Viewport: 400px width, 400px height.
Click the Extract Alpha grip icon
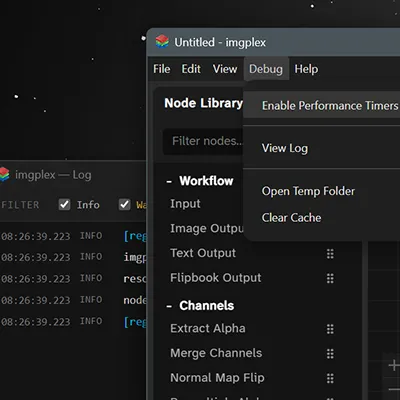click(330, 329)
